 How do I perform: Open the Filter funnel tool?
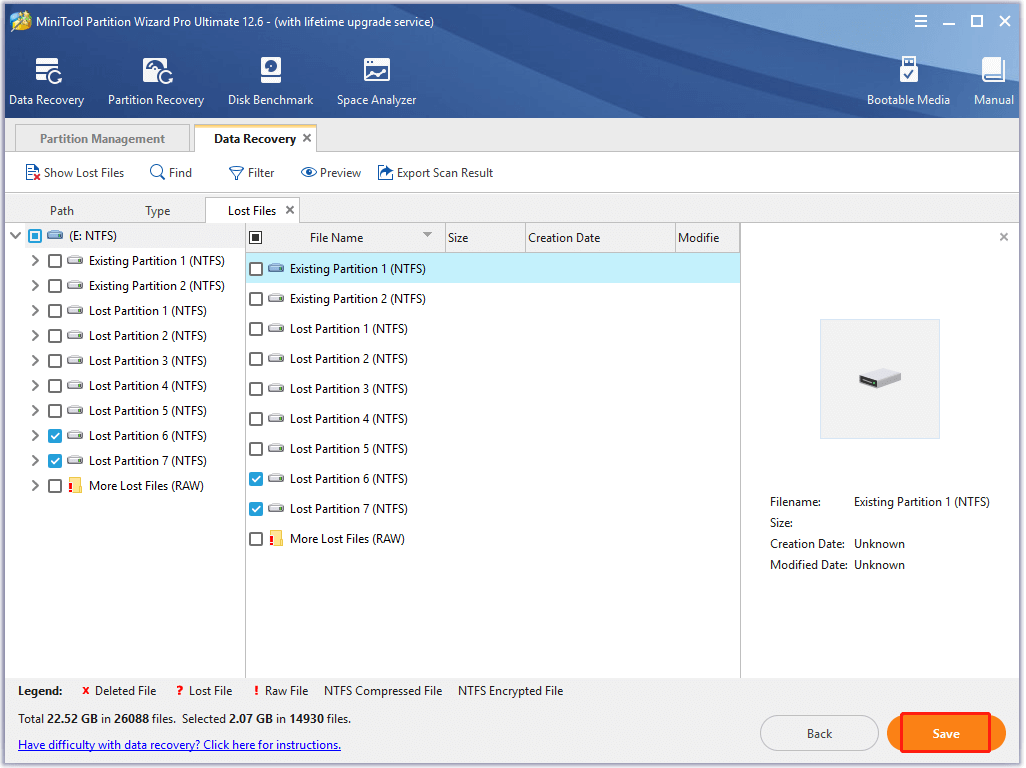236,173
